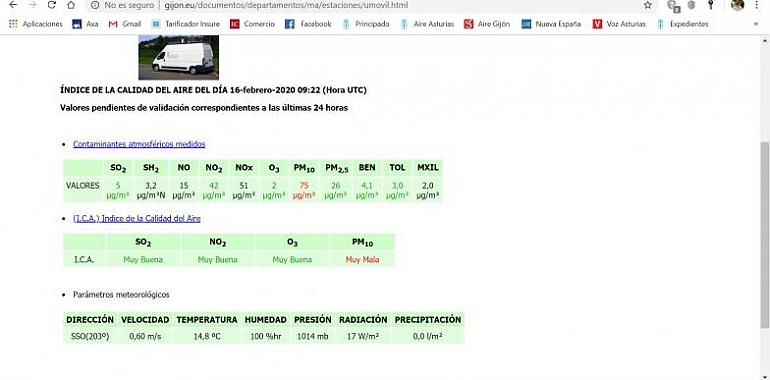770x380 pixels.
Task: Click the user profile avatar
Action: pos(737,5)
